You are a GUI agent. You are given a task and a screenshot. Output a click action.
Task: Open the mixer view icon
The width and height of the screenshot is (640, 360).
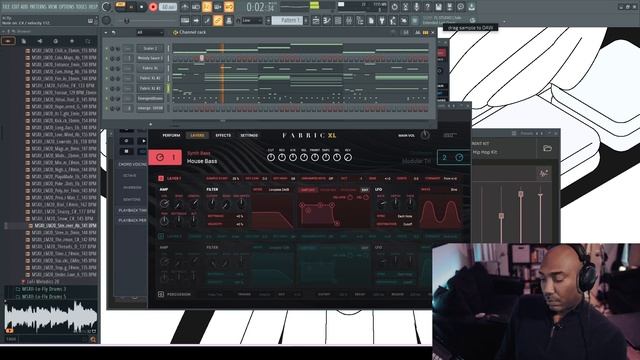pyautogui.click(x=349, y=20)
